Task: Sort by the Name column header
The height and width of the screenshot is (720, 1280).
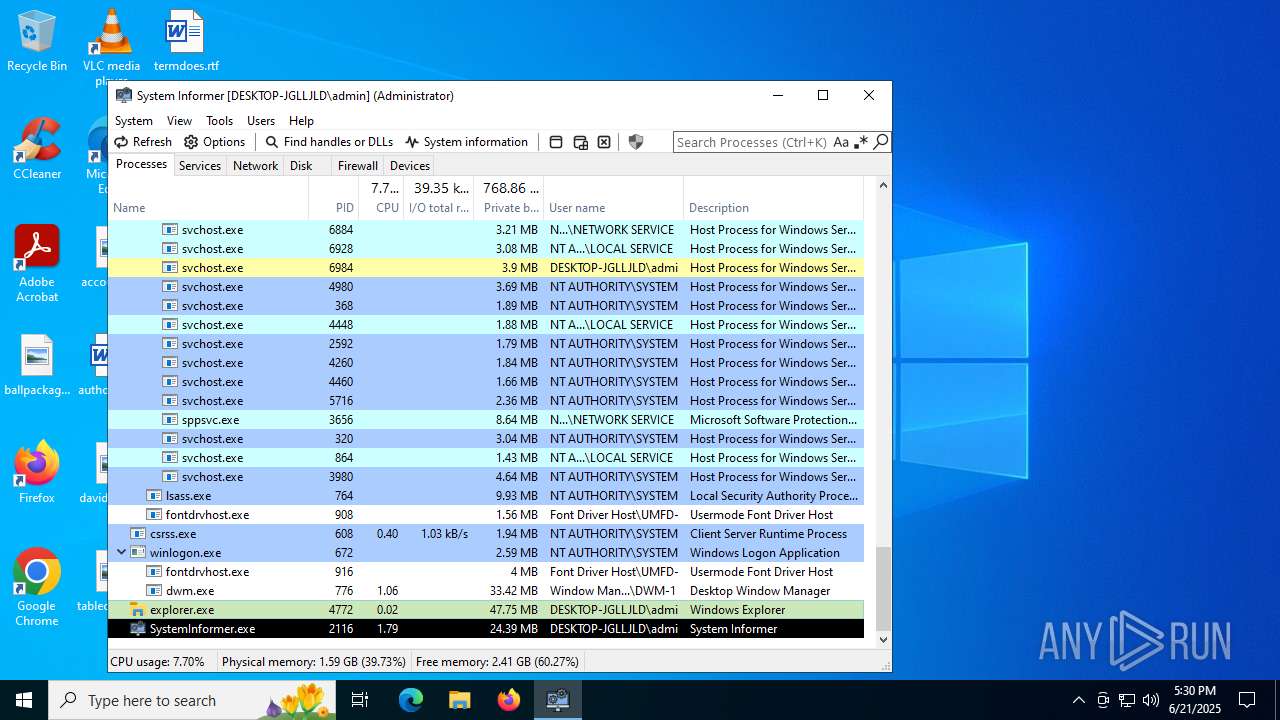Action: [209, 198]
